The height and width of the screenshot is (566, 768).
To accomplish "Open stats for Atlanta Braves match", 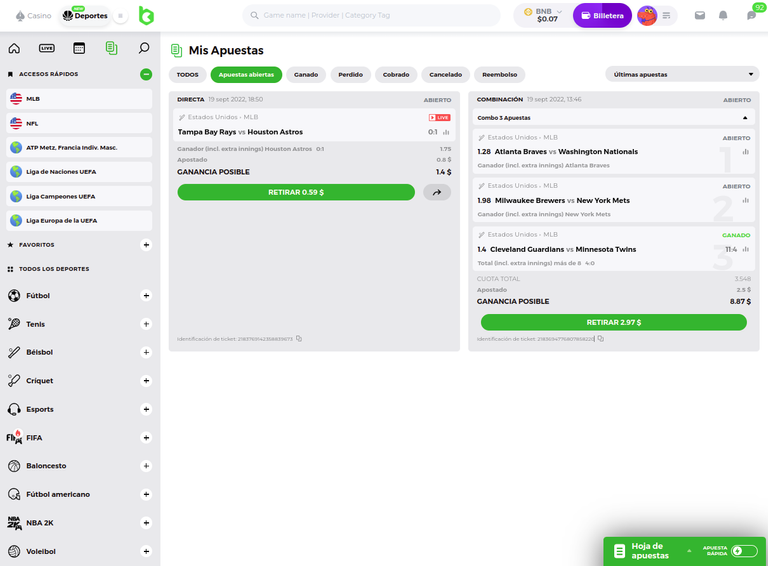I will point(745,152).
